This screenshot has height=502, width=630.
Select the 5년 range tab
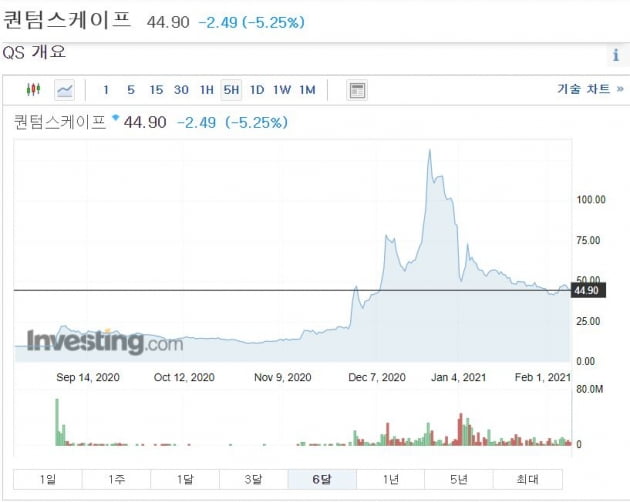tap(459, 479)
